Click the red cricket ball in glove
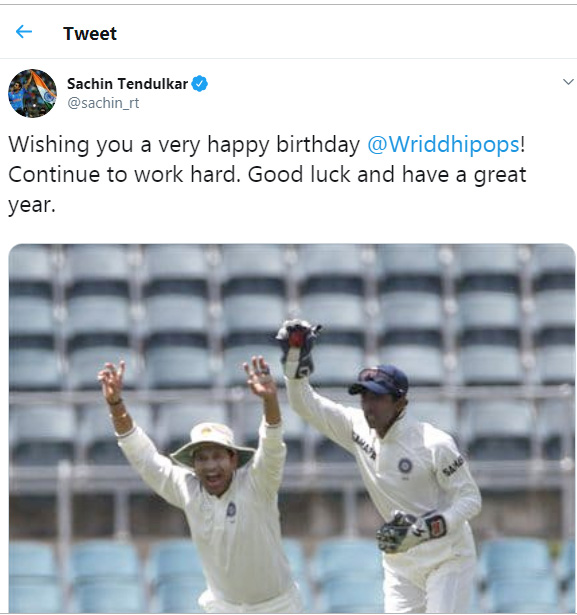Image resolution: width=577 pixels, height=615 pixels. [x=296, y=338]
